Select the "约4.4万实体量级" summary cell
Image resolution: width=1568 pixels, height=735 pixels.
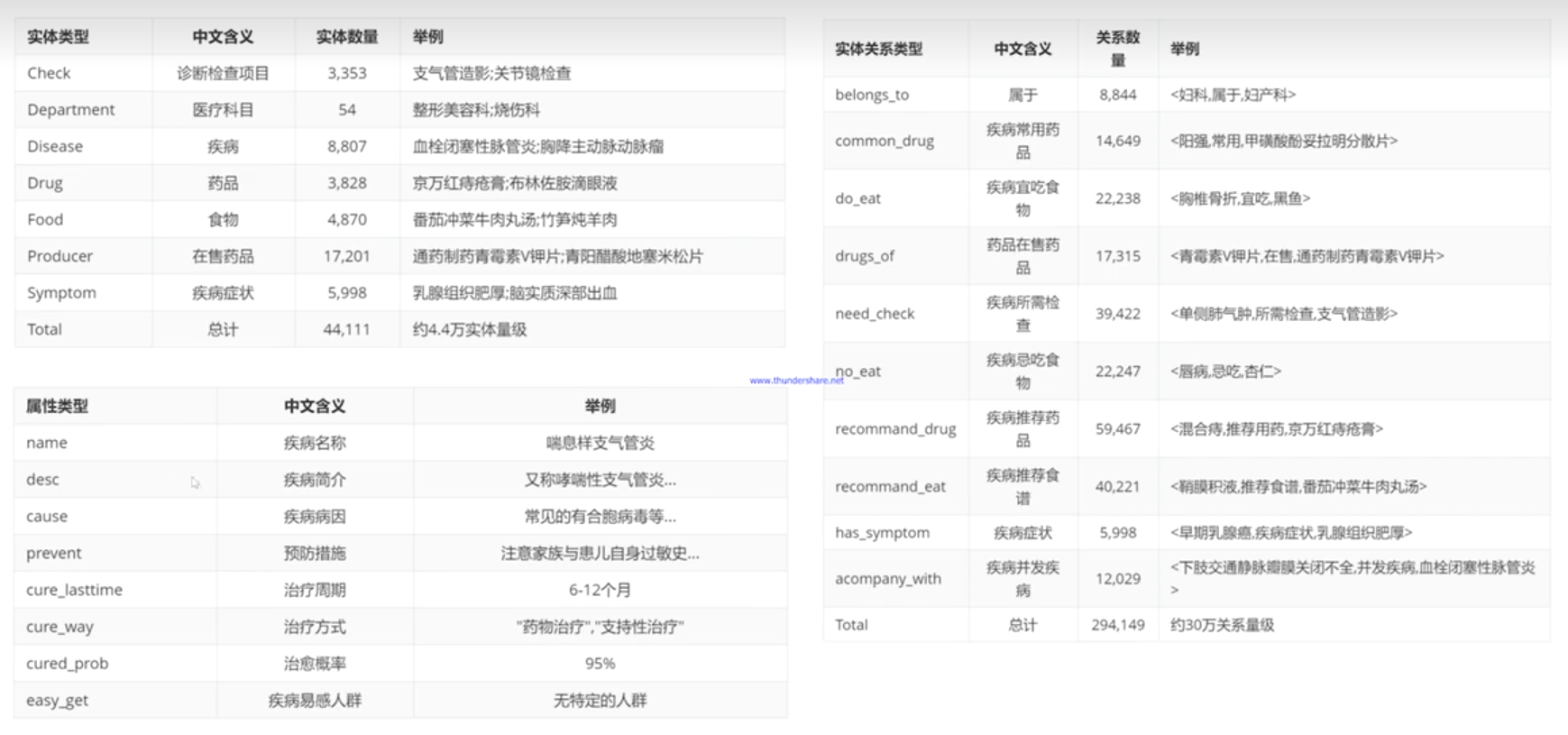click(470, 329)
